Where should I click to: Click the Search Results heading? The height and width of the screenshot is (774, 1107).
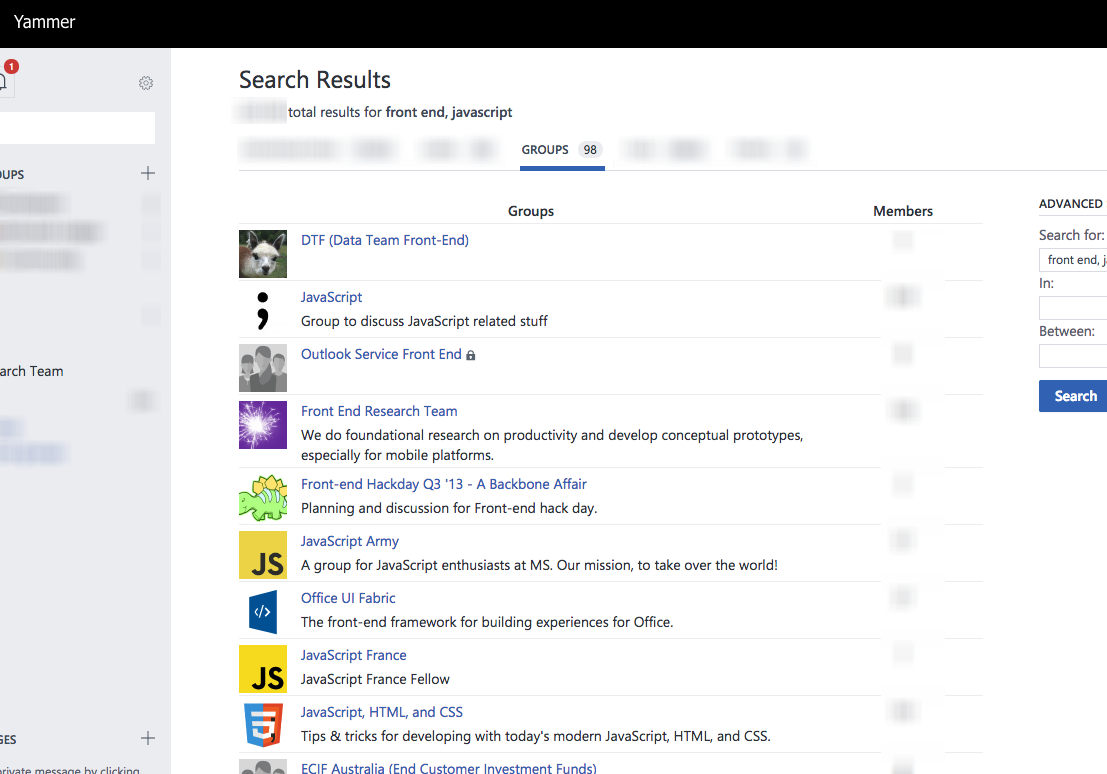[315, 80]
